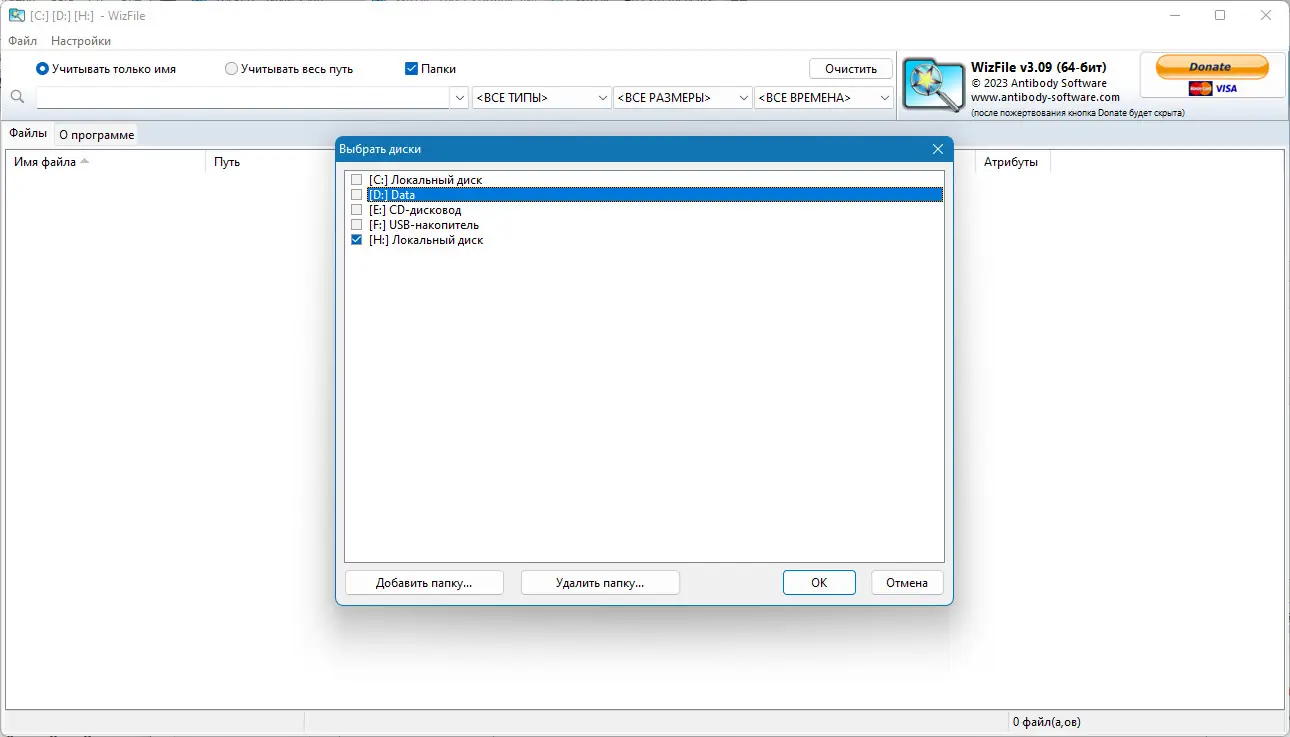
Task: Click the search magnifier icon
Action: click(17, 97)
